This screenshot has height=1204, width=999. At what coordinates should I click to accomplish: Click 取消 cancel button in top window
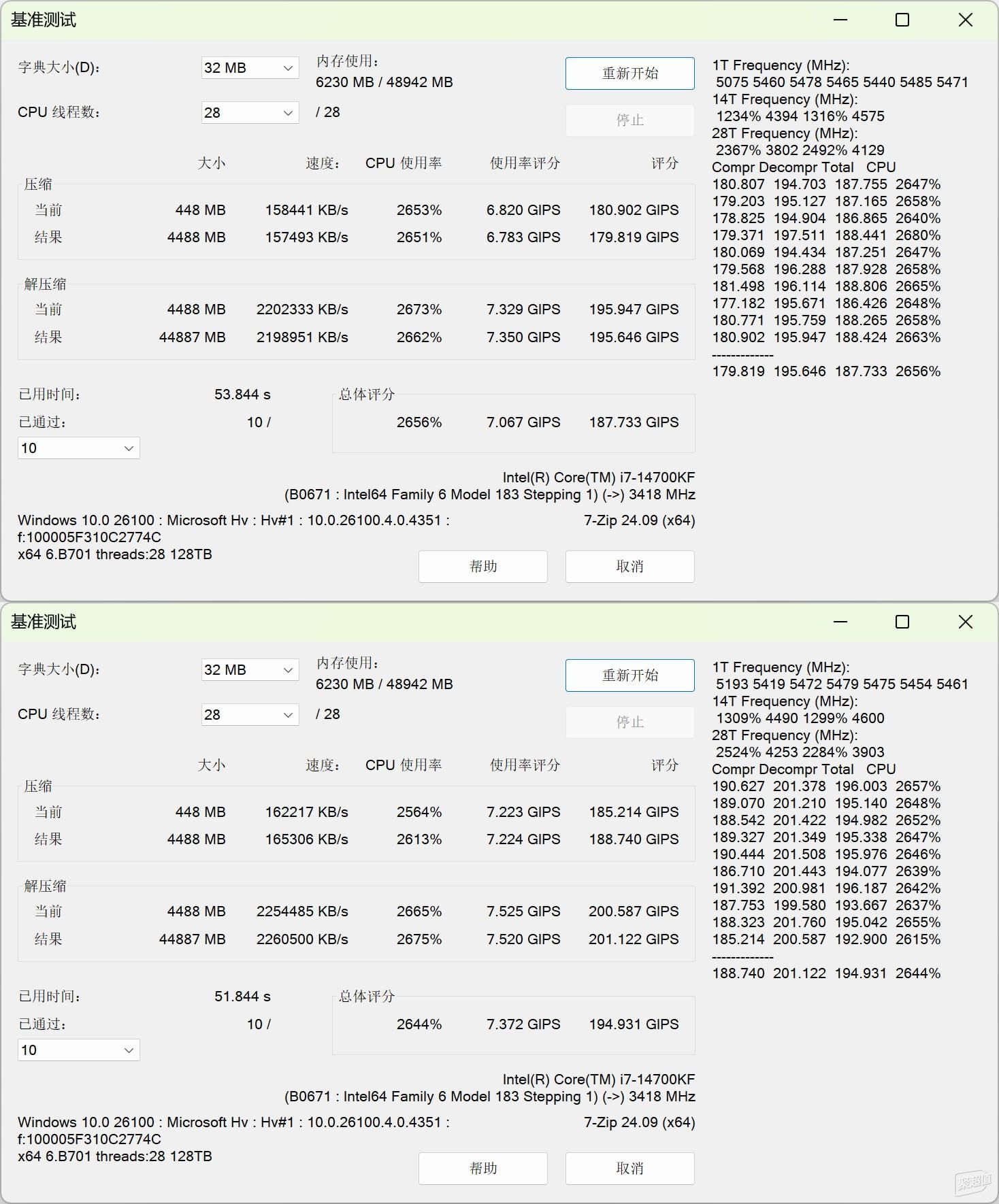click(x=630, y=567)
